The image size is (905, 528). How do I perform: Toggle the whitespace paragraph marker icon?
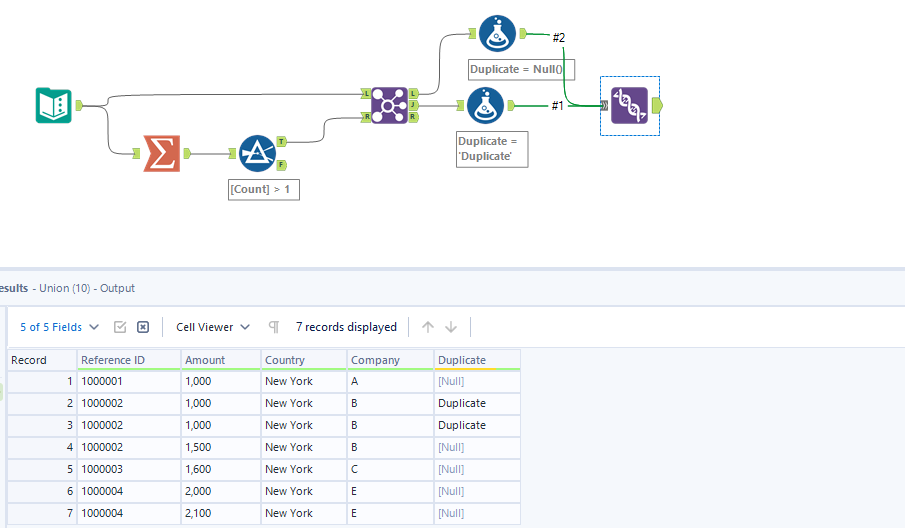(274, 327)
